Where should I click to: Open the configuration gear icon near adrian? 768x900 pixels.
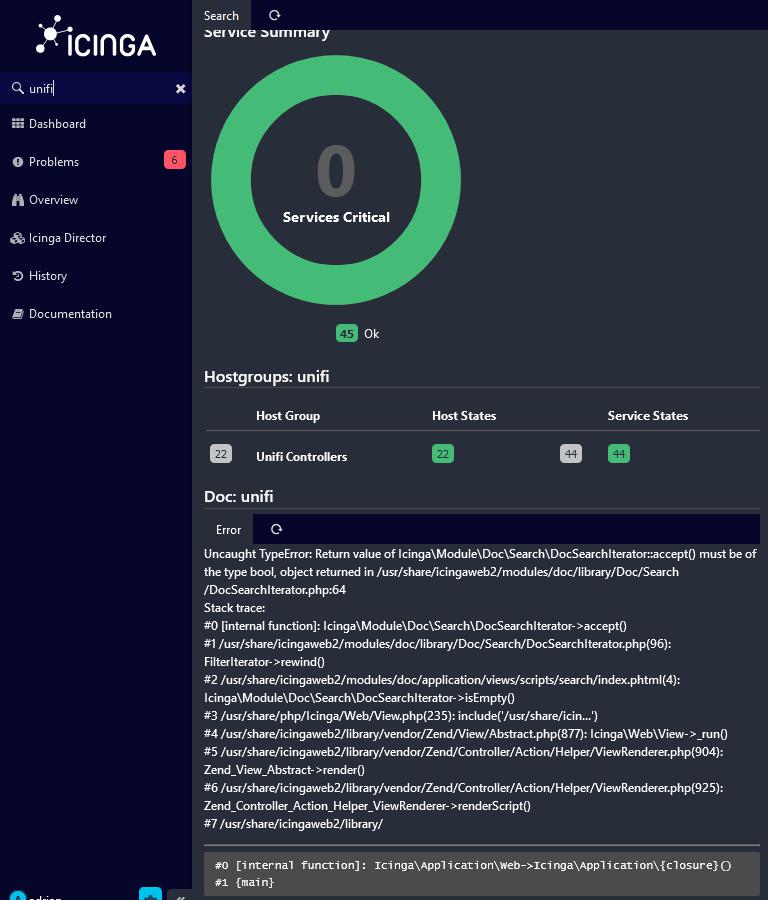tap(149, 897)
